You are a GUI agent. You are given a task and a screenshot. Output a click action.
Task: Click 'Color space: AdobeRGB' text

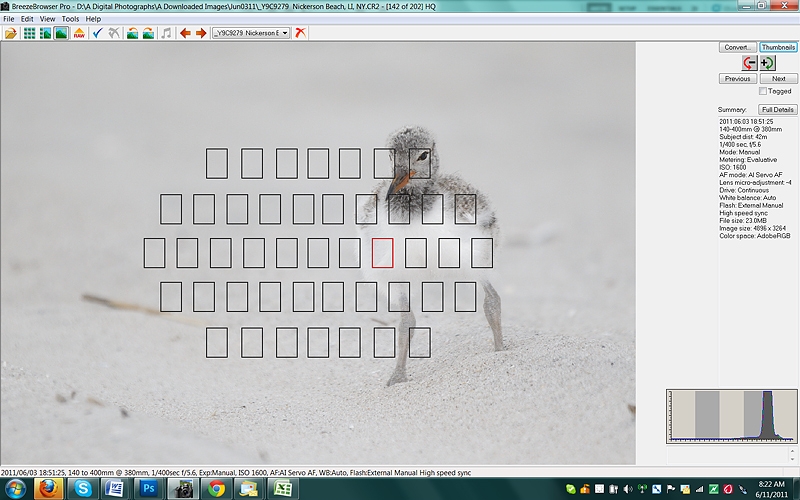tap(755, 236)
